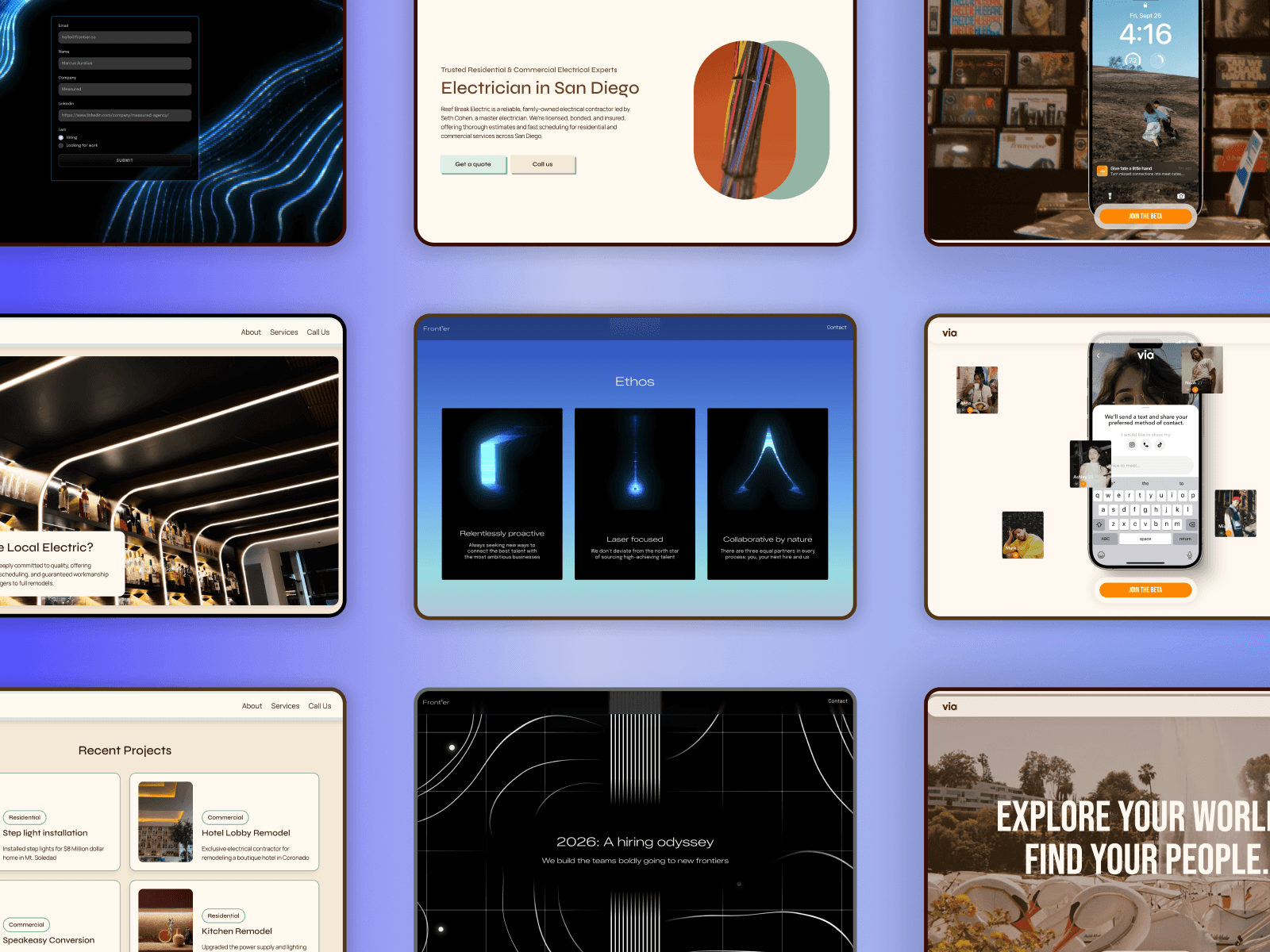This screenshot has height=952, width=1270.
Task: Click the Frontier logo on the Ethos page
Action: point(437,328)
